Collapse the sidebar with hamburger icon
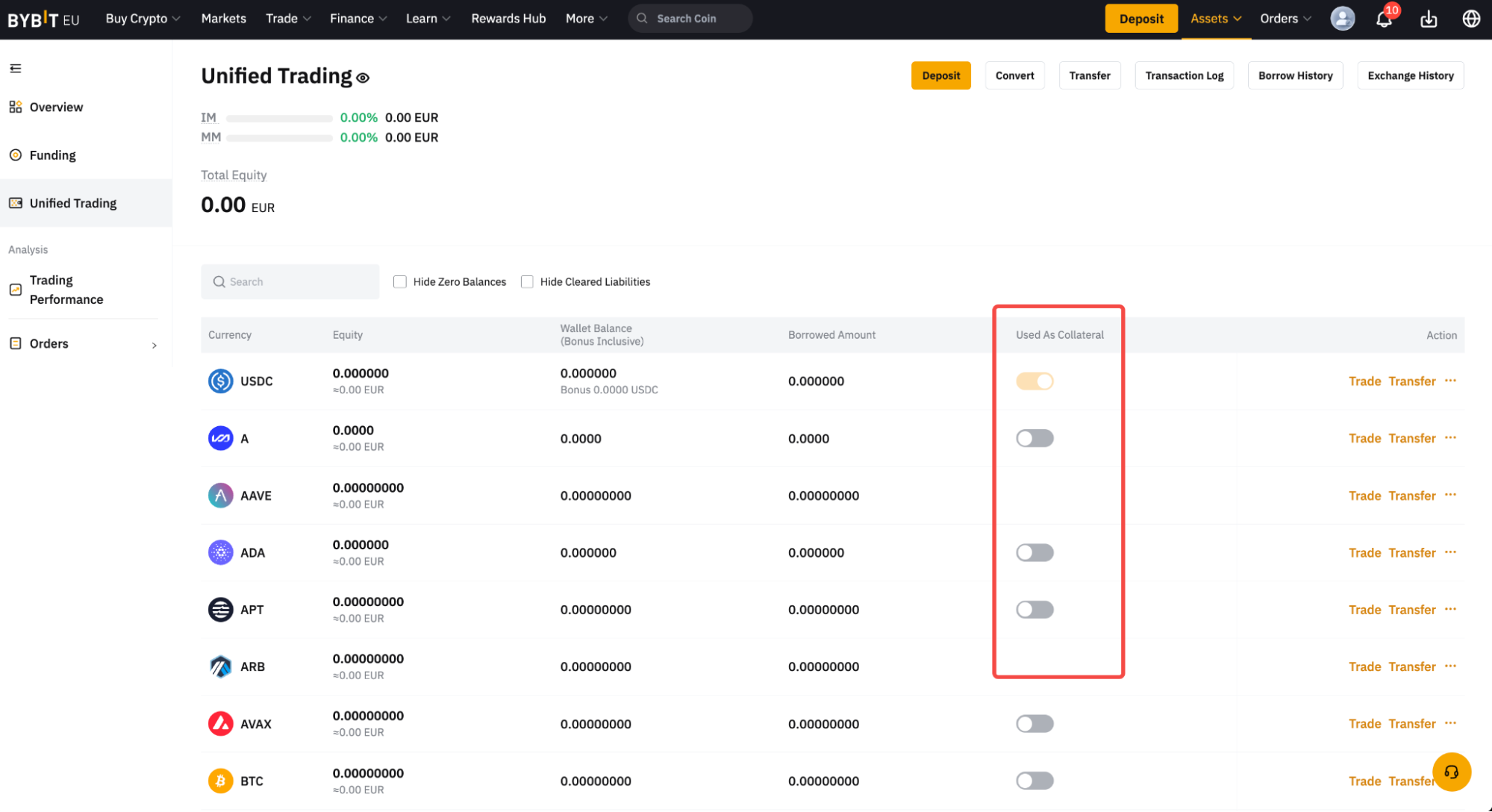The height and width of the screenshot is (812, 1492). [x=15, y=68]
